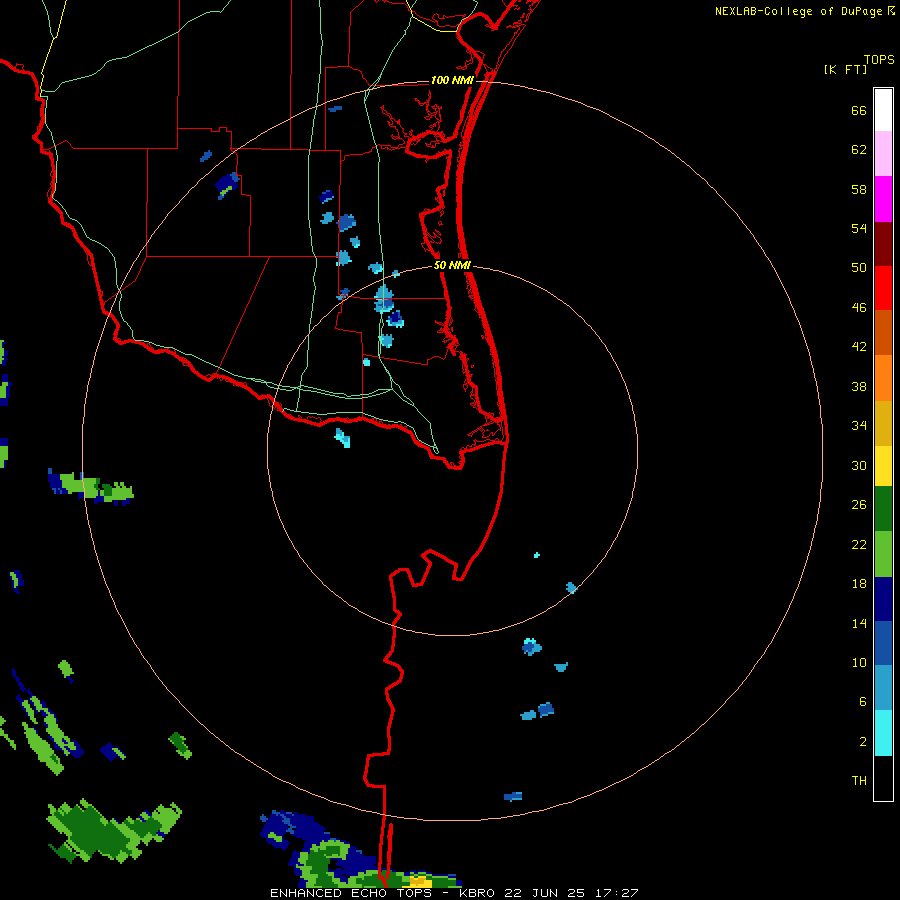Click the bright orange legend swatch

[883, 378]
